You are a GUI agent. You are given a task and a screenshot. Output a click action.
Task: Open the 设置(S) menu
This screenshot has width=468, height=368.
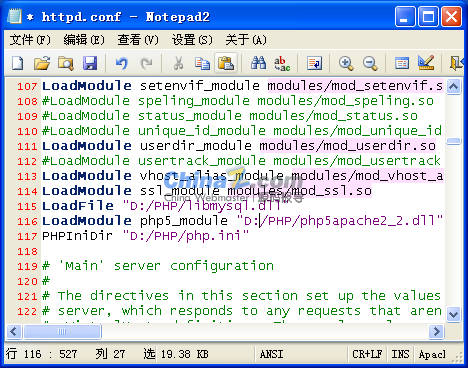point(192,40)
